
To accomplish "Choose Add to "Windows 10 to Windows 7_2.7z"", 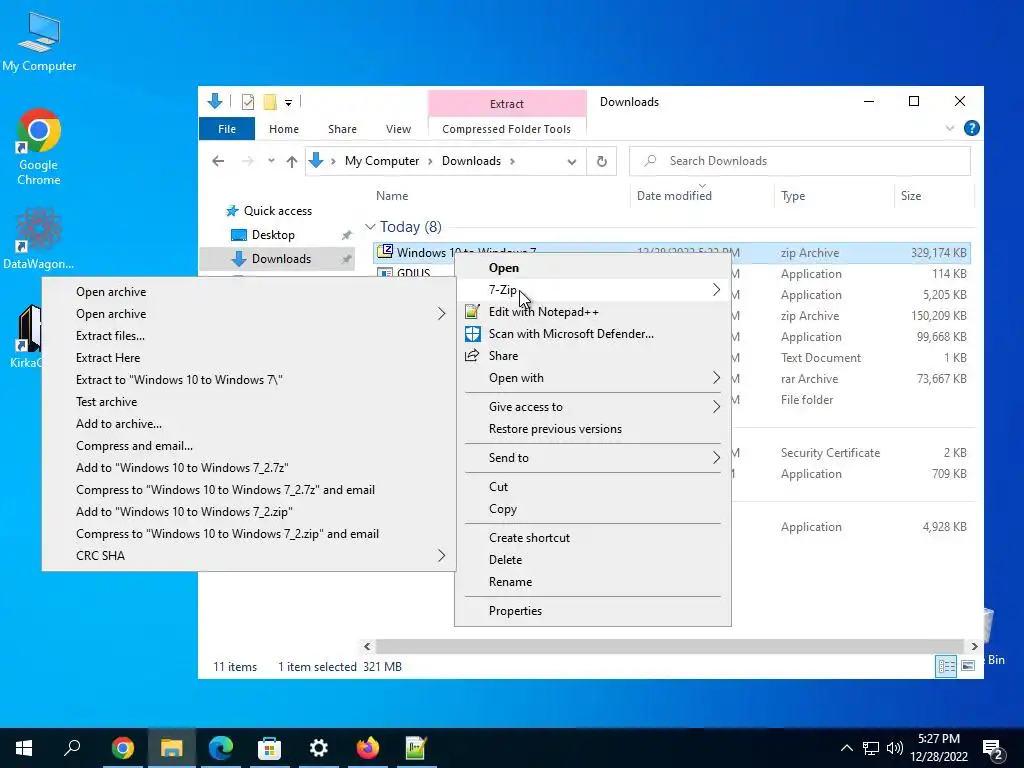I will coord(249,468).
